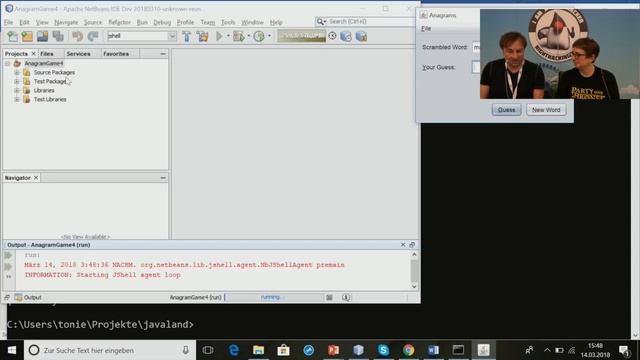
Task: Open the Debug menu
Action: [162, 22]
